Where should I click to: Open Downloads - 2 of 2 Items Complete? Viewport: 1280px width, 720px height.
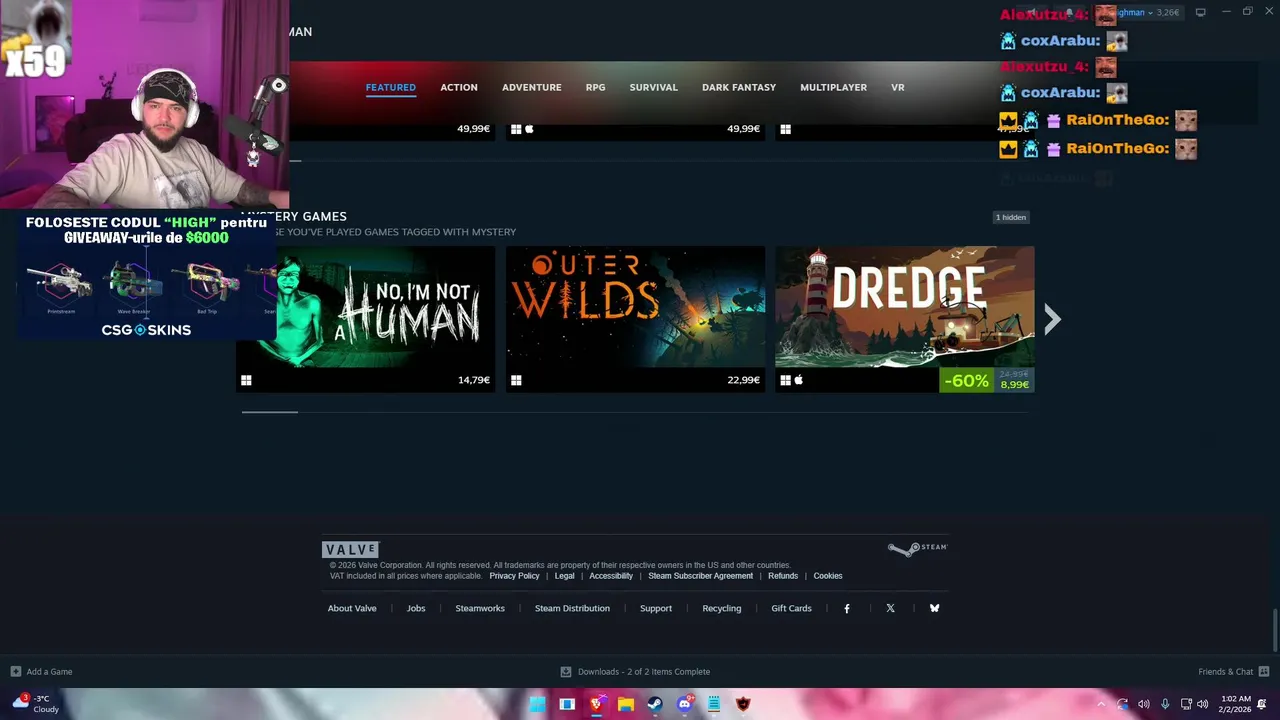(644, 672)
